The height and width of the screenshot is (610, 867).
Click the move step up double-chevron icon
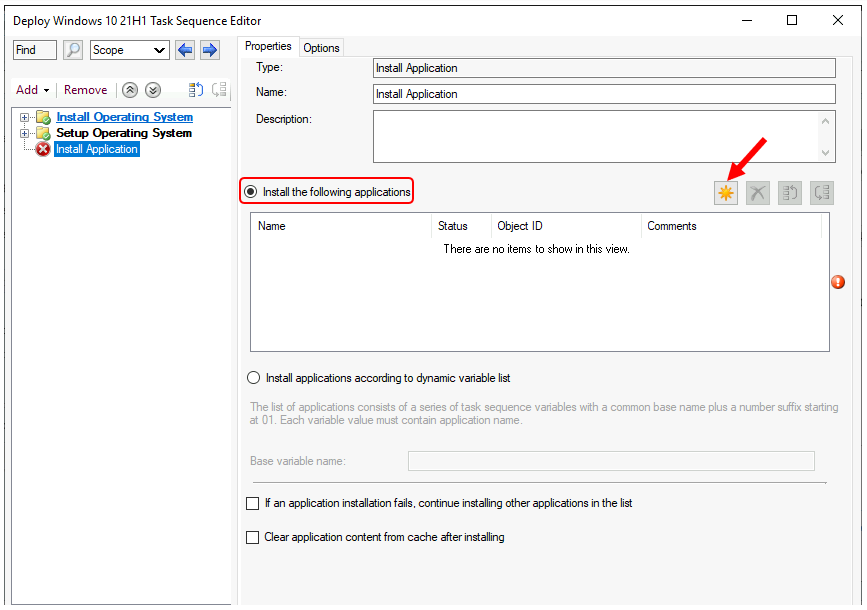pyautogui.click(x=130, y=90)
